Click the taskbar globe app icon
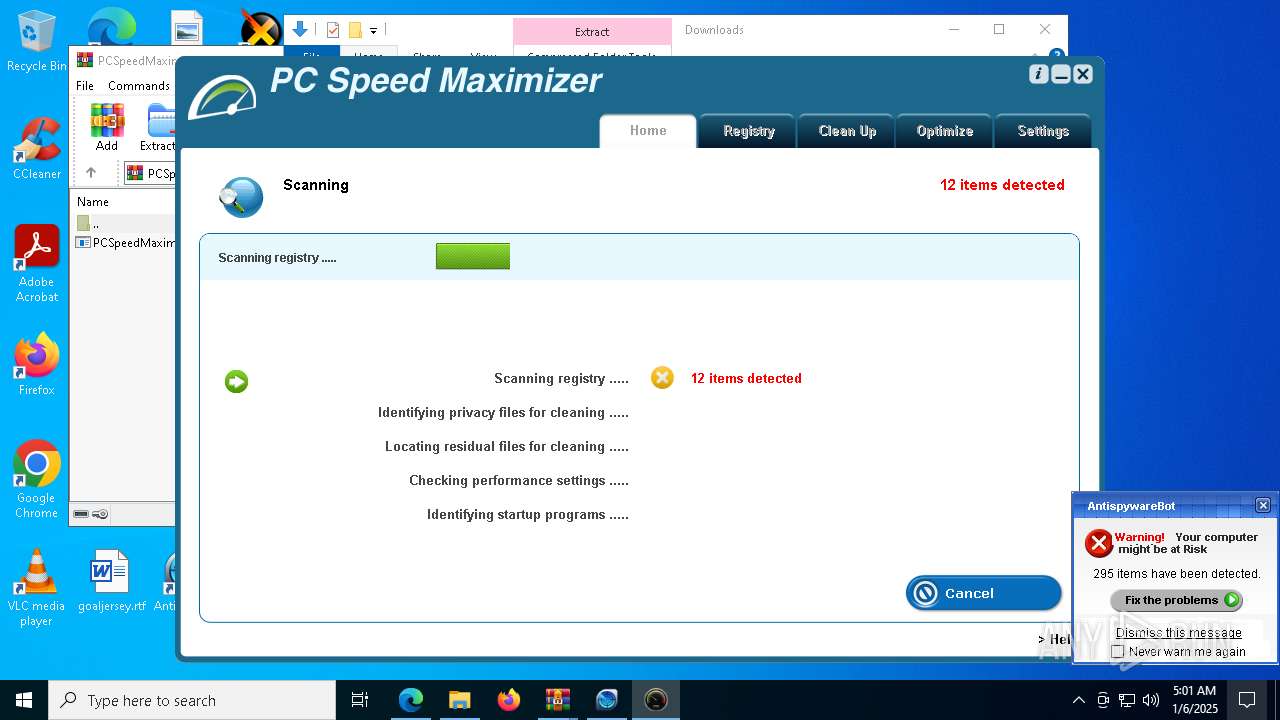This screenshot has width=1280, height=720. (607, 700)
